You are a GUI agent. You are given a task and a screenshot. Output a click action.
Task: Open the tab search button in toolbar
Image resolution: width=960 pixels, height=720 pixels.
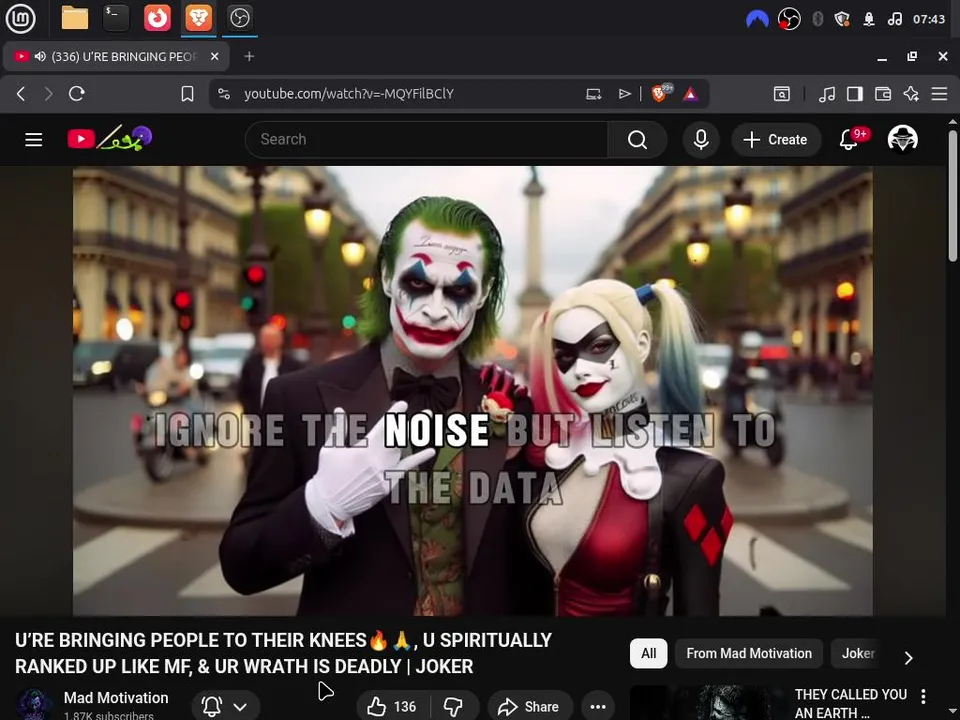pyautogui.click(x=782, y=94)
